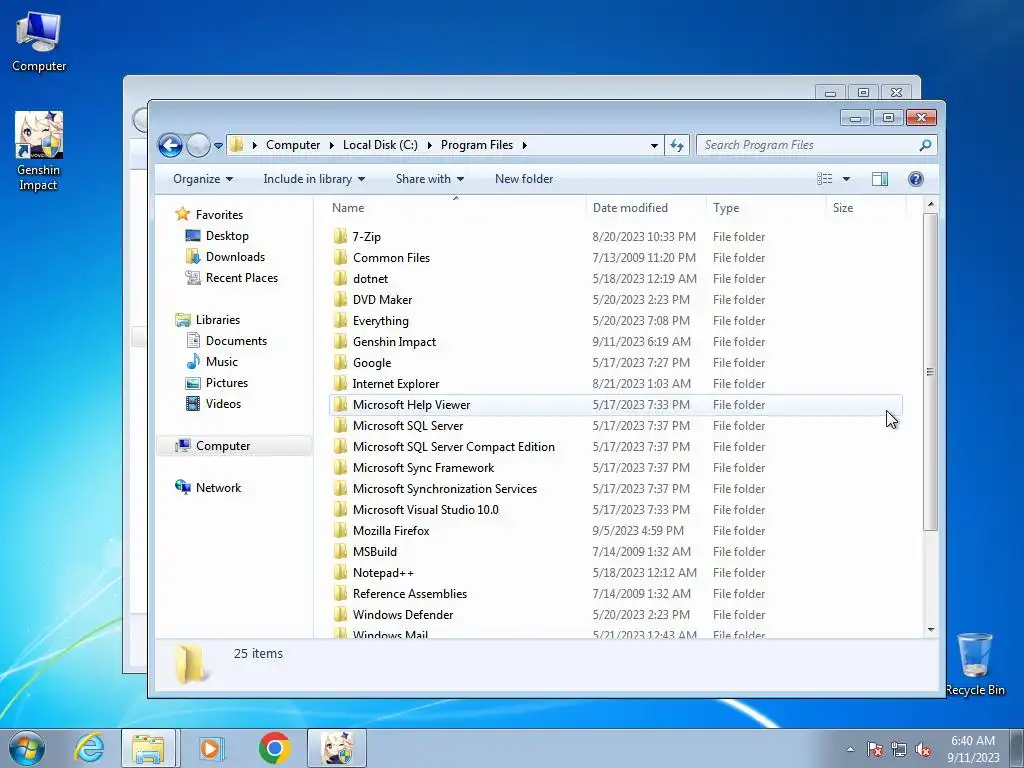1024x768 pixels.
Task: Select Microsoft SQL Server folder name
Action: tap(408, 425)
